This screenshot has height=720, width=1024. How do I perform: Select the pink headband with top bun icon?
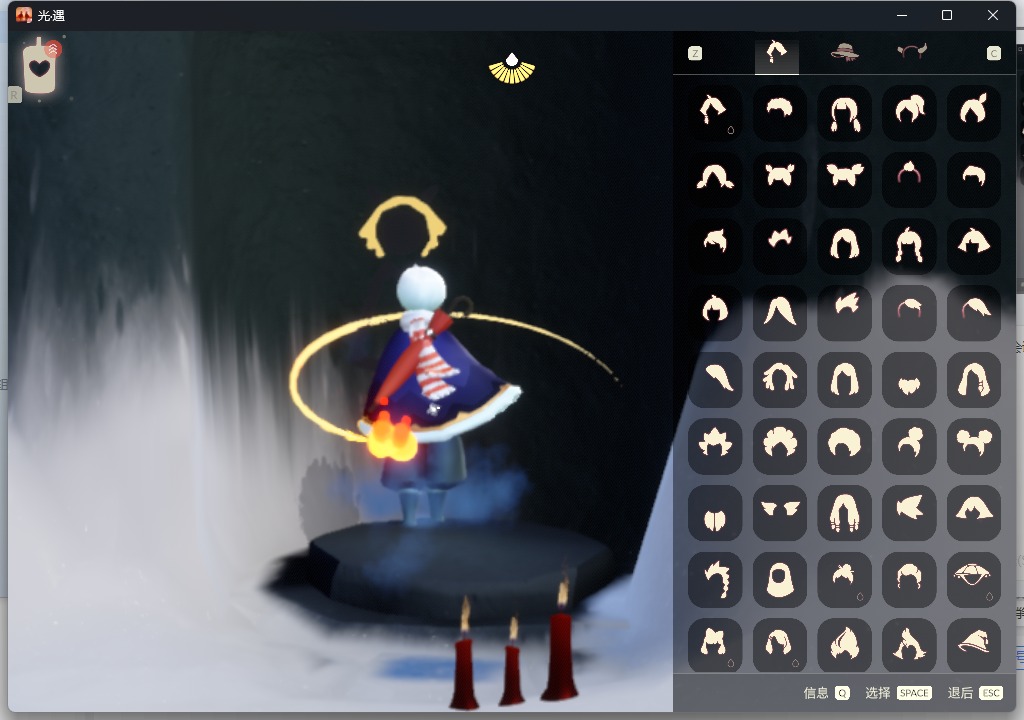pyautogui.click(x=908, y=179)
